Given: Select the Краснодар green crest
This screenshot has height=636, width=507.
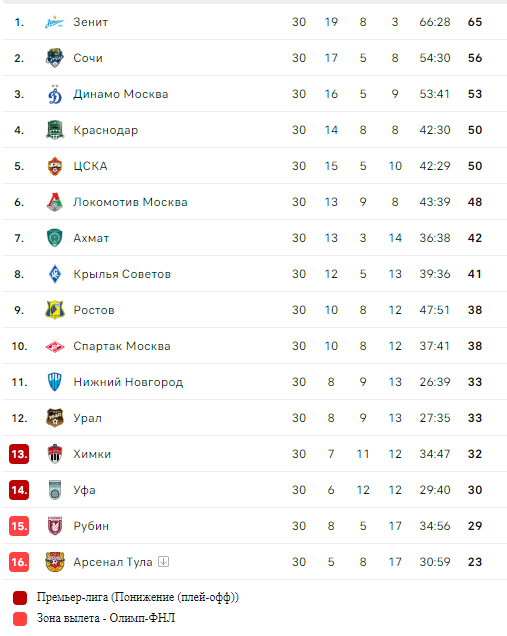Looking at the screenshot, I should [54, 130].
